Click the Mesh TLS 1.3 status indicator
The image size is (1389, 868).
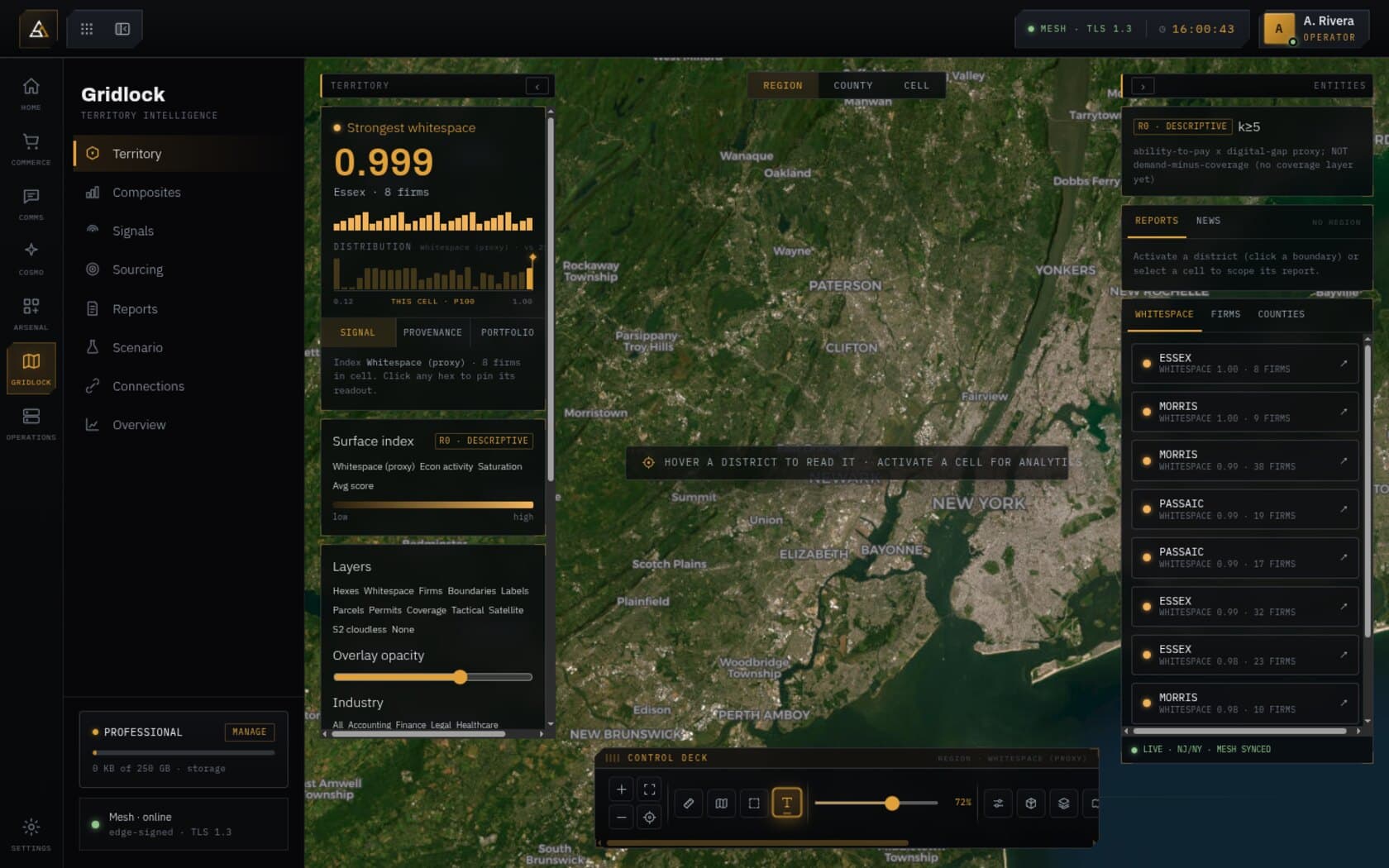(x=1080, y=29)
